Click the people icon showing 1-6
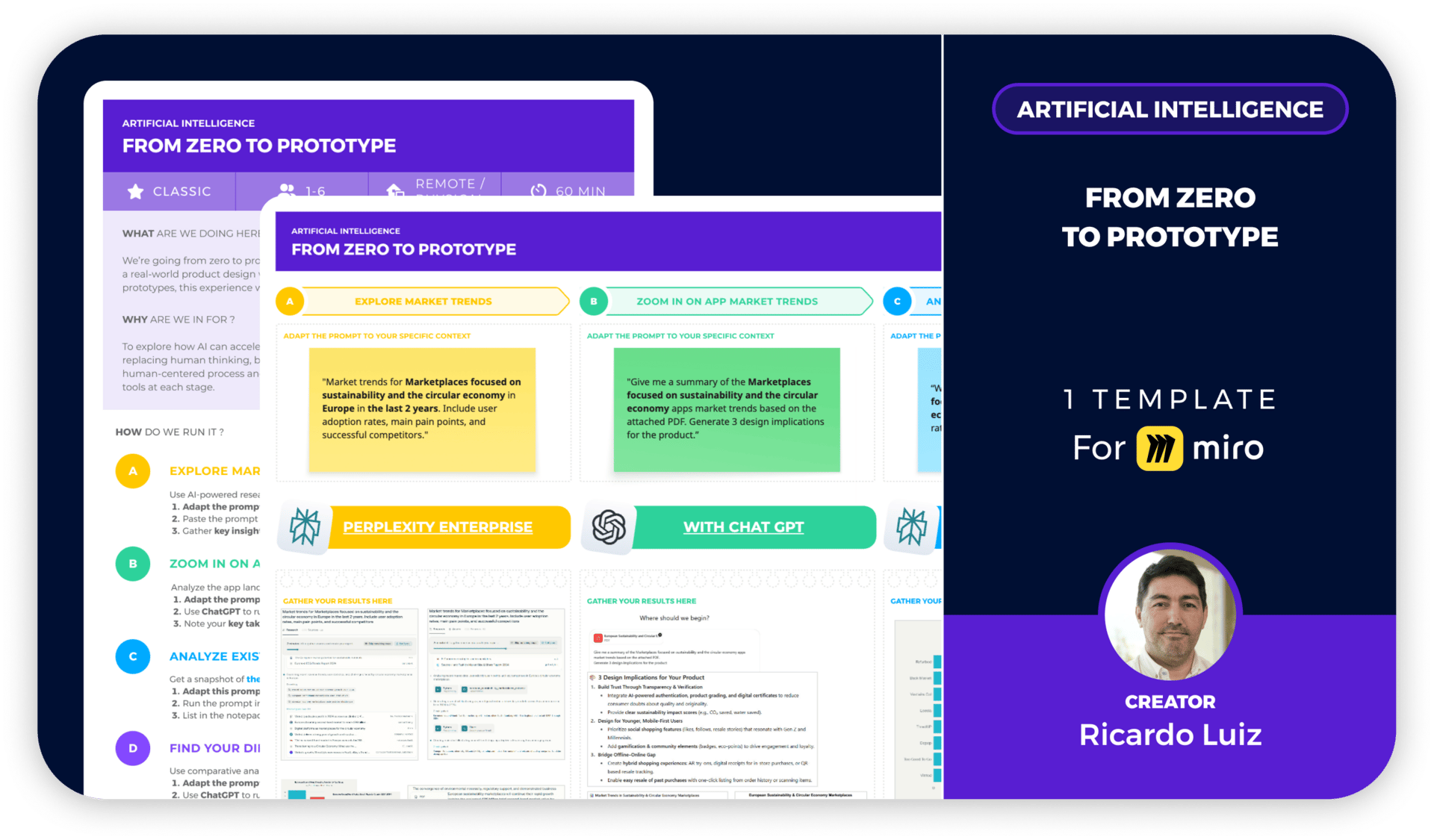This screenshot has width=1434, height=840. 285,190
